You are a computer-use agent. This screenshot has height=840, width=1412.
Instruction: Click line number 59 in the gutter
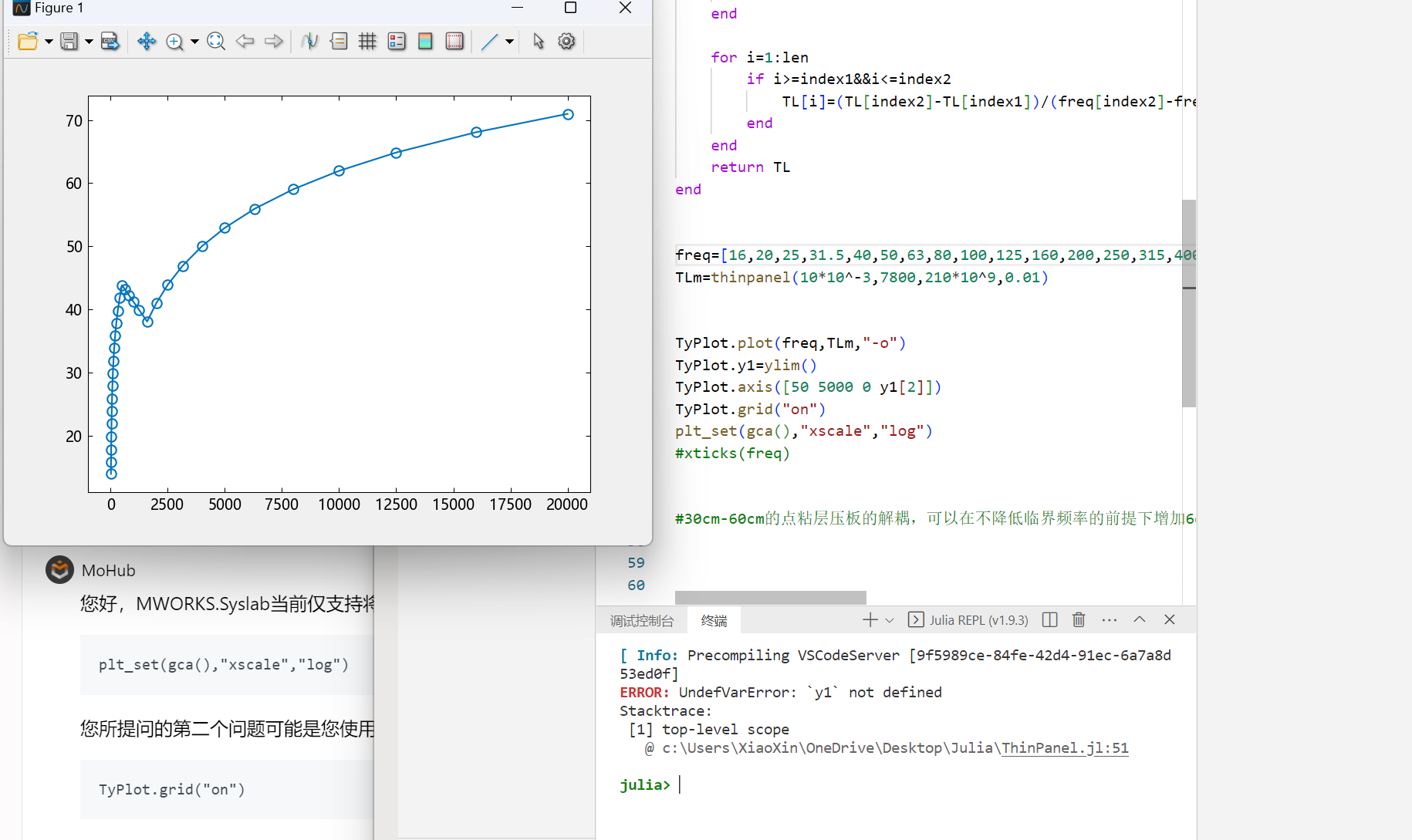pyautogui.click(x=636, y=563)
